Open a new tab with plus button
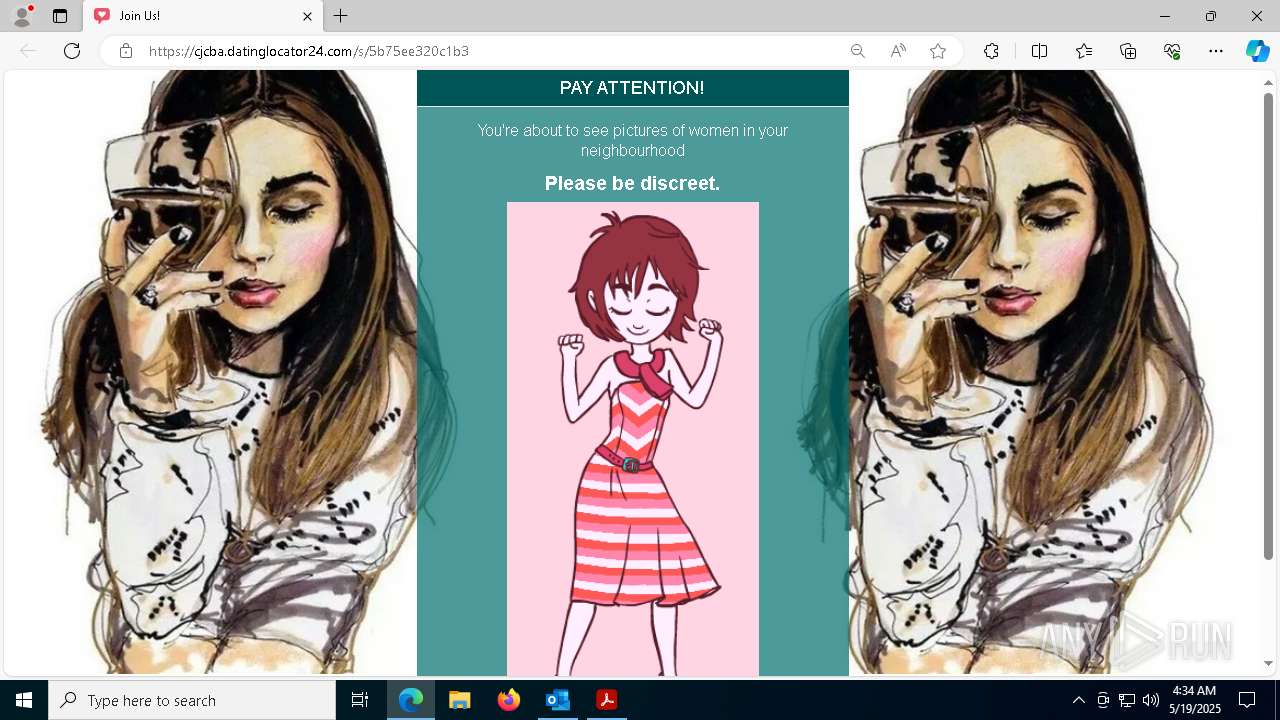Image resolution: width=1280 pixels, height=720 pixels. (x=341, y=16)
